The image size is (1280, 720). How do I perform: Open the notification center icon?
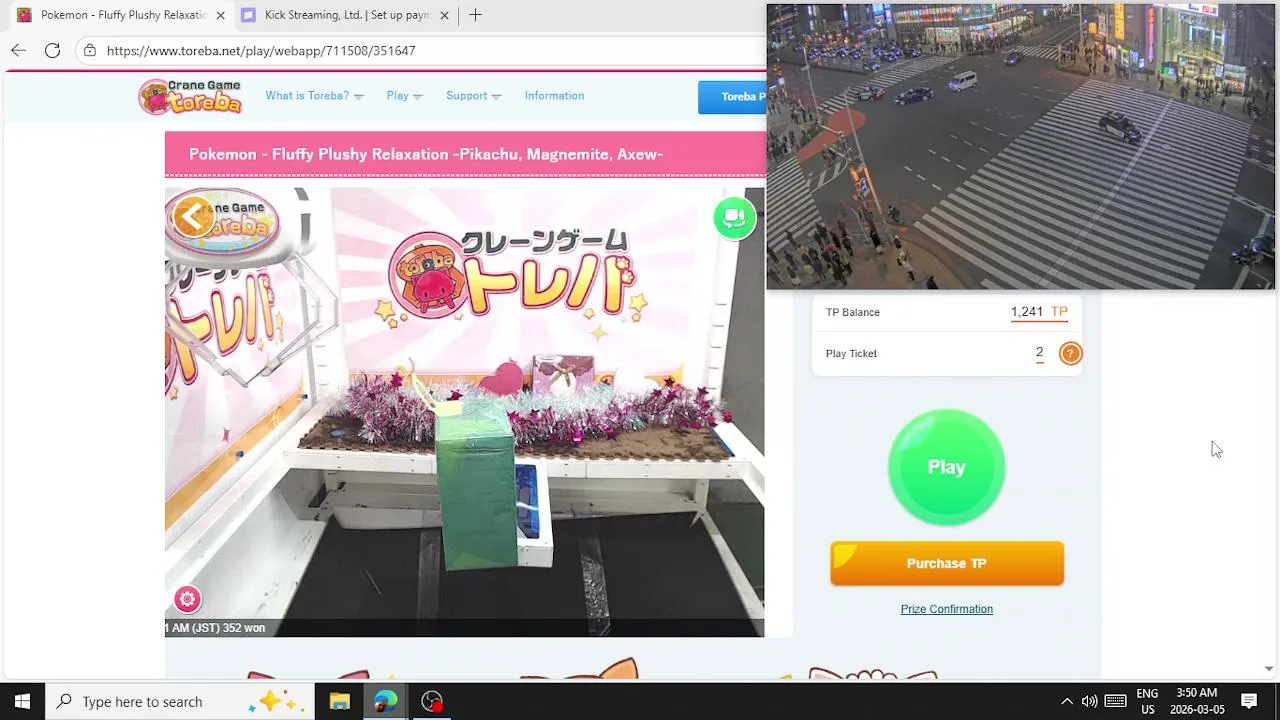tap(1249, 701)
